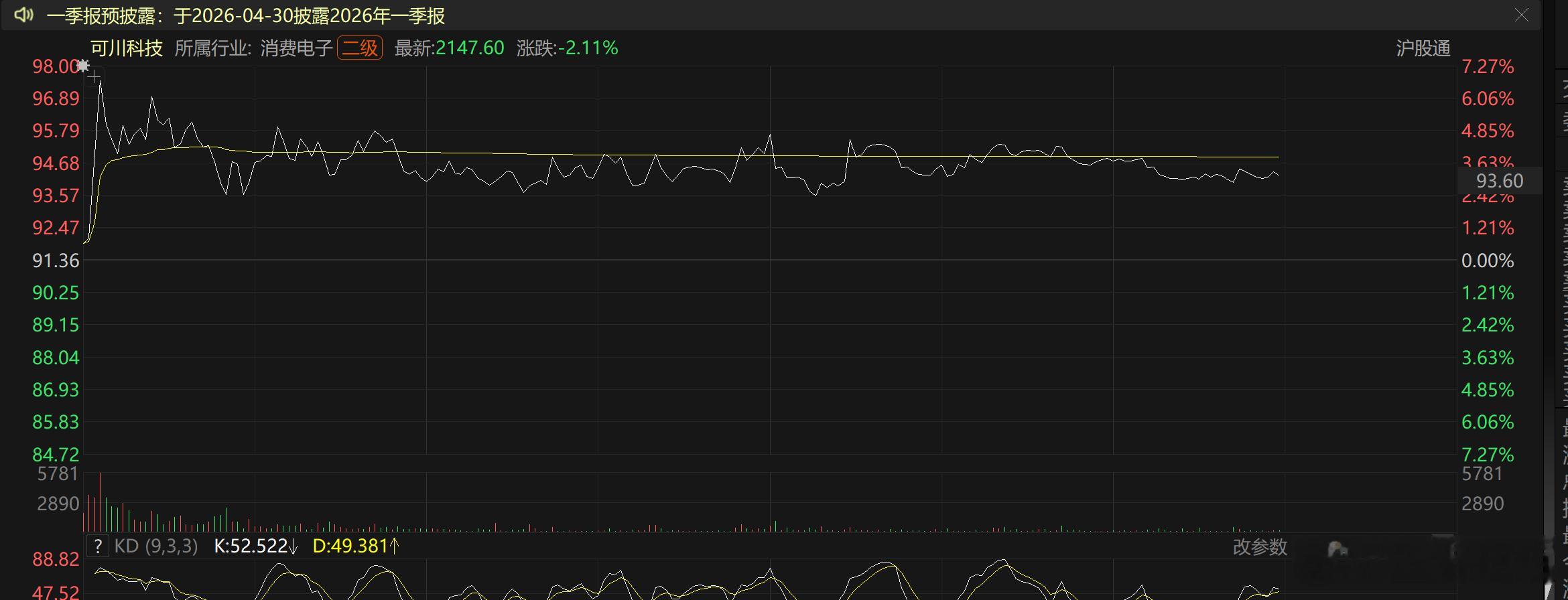Click the 改参数 button
Image resolution: width=1568 pixels, height=600 pixels.
pyautogui.click(x=1260, y=547)
